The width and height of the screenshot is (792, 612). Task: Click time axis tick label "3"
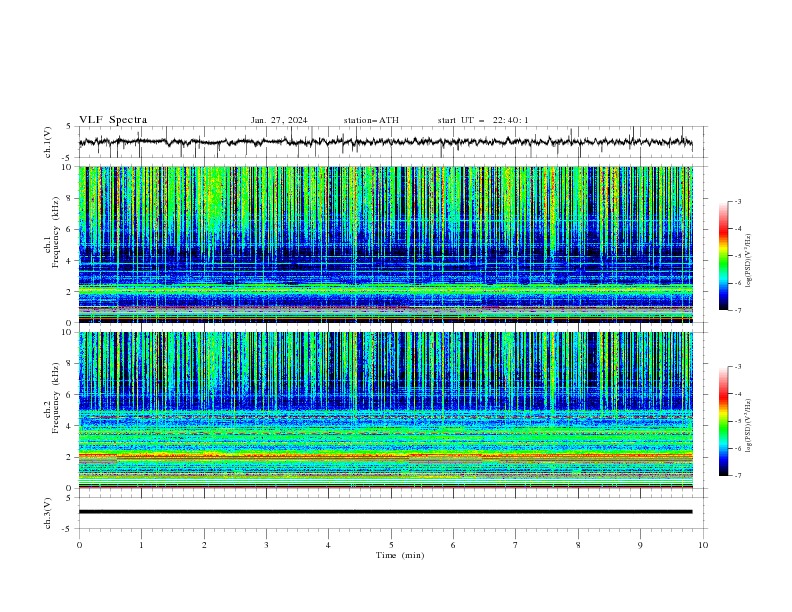(266, 545)
